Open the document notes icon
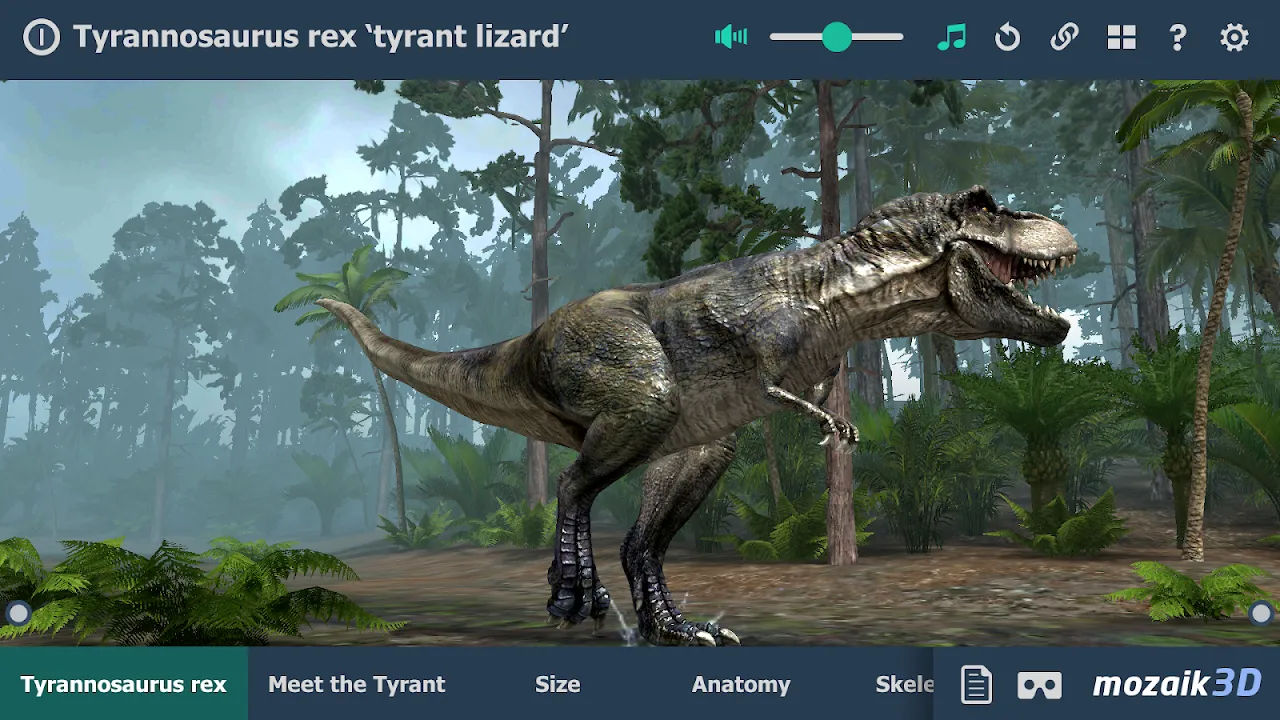1280x720 pixels. coord(976,685)
